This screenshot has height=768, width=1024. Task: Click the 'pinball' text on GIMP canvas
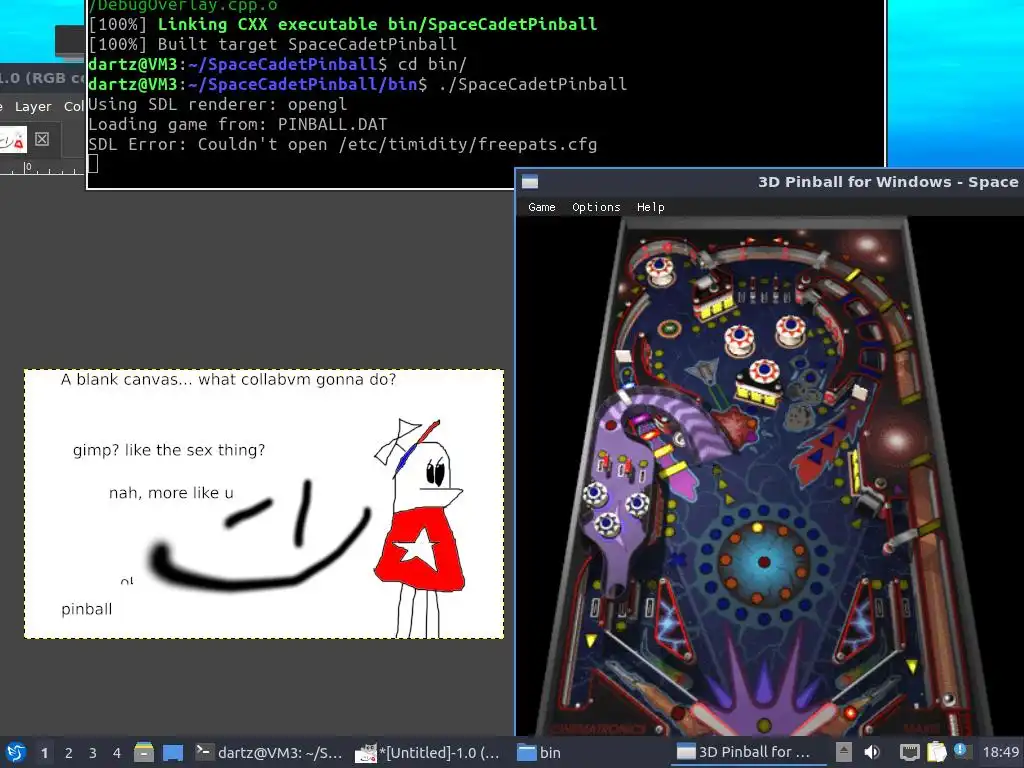coord(87,610)
